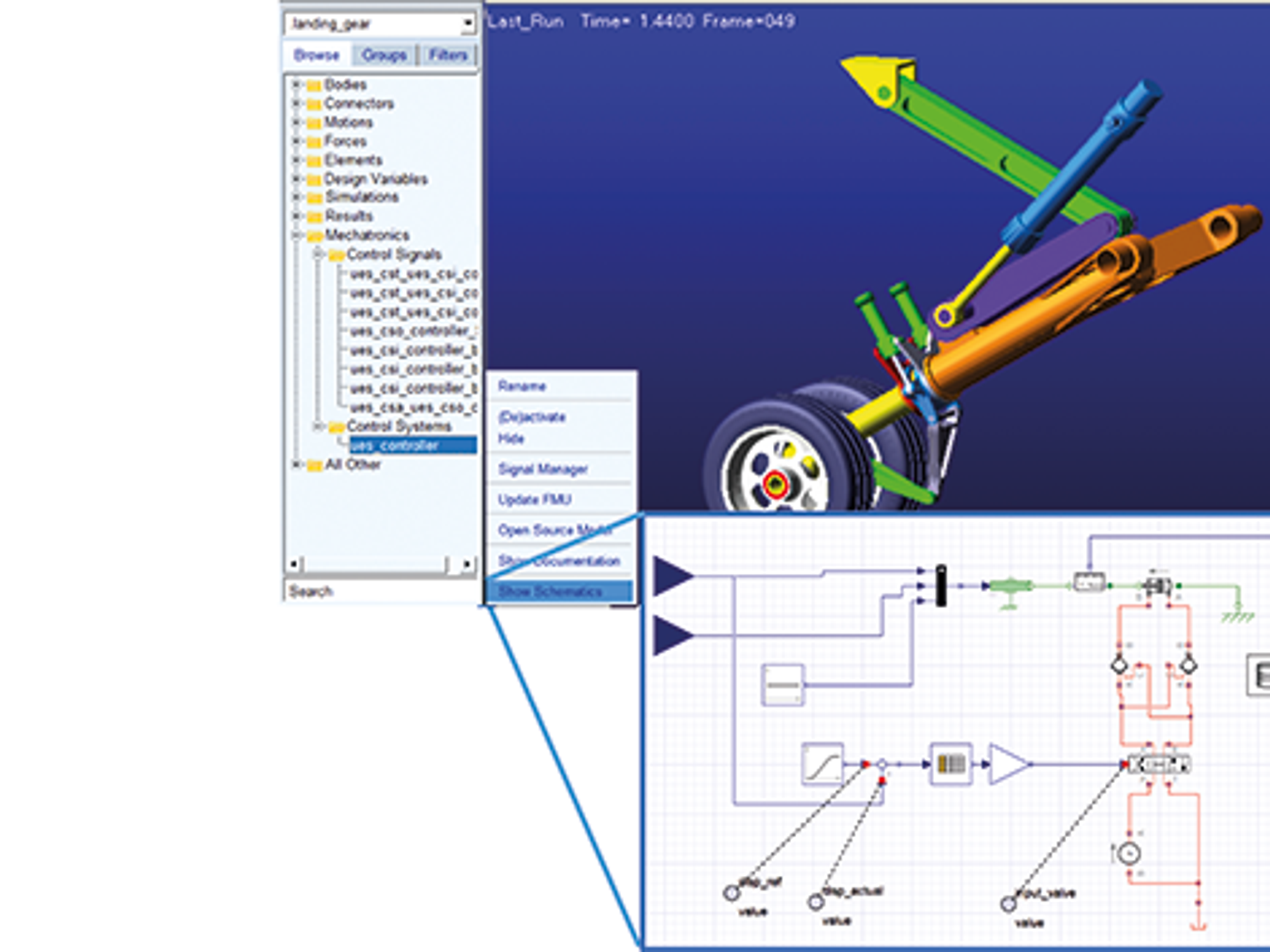Select the Control Systems folder icon
1270x952 pixels.
click(x=337, y=426)
